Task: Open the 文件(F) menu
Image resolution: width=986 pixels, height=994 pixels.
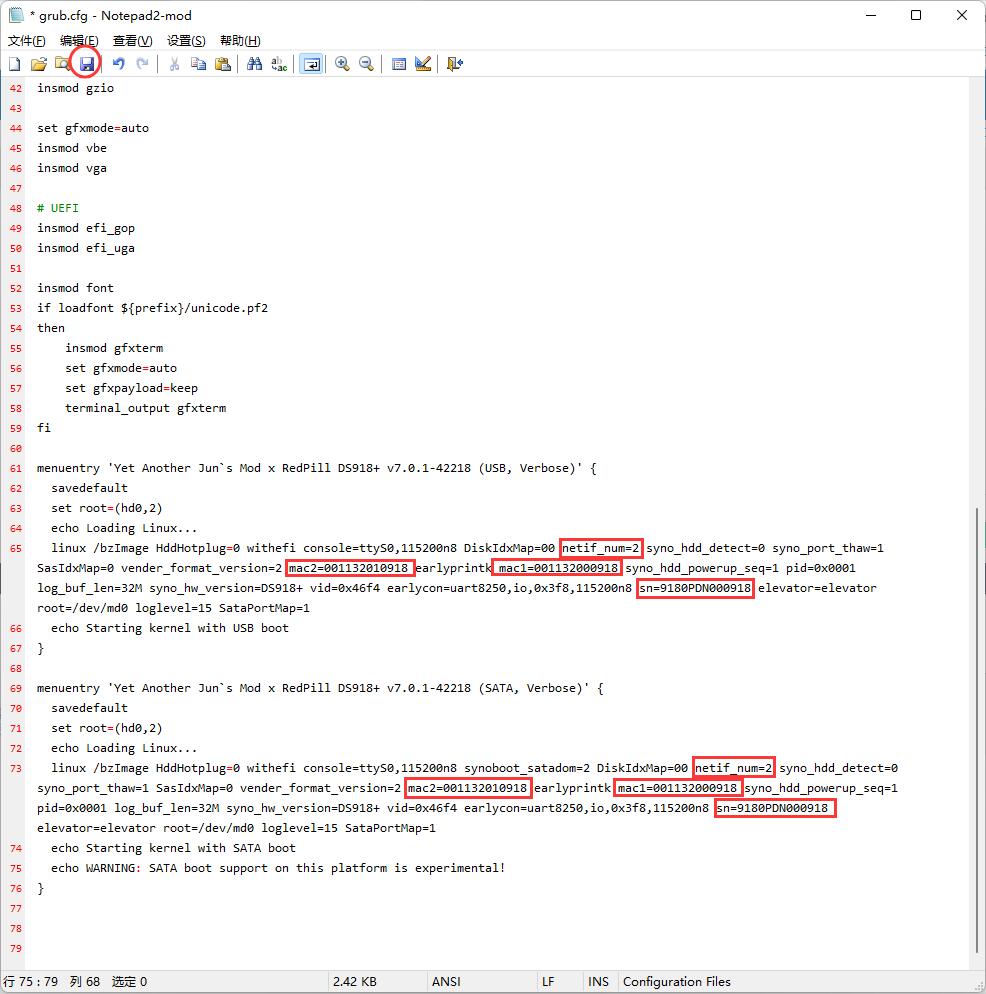Action: pos(27,41)
